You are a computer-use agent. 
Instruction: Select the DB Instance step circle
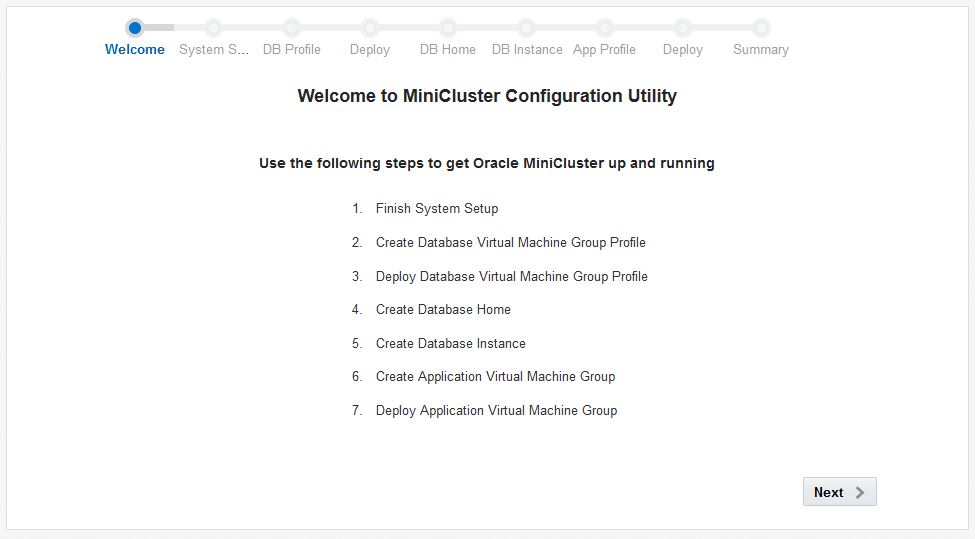[x=526, y=28]
